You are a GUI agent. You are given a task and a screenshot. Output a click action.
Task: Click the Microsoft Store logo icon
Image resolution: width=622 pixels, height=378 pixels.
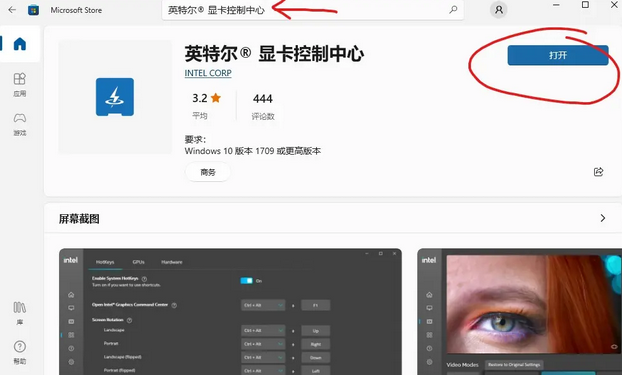[33, 10]
